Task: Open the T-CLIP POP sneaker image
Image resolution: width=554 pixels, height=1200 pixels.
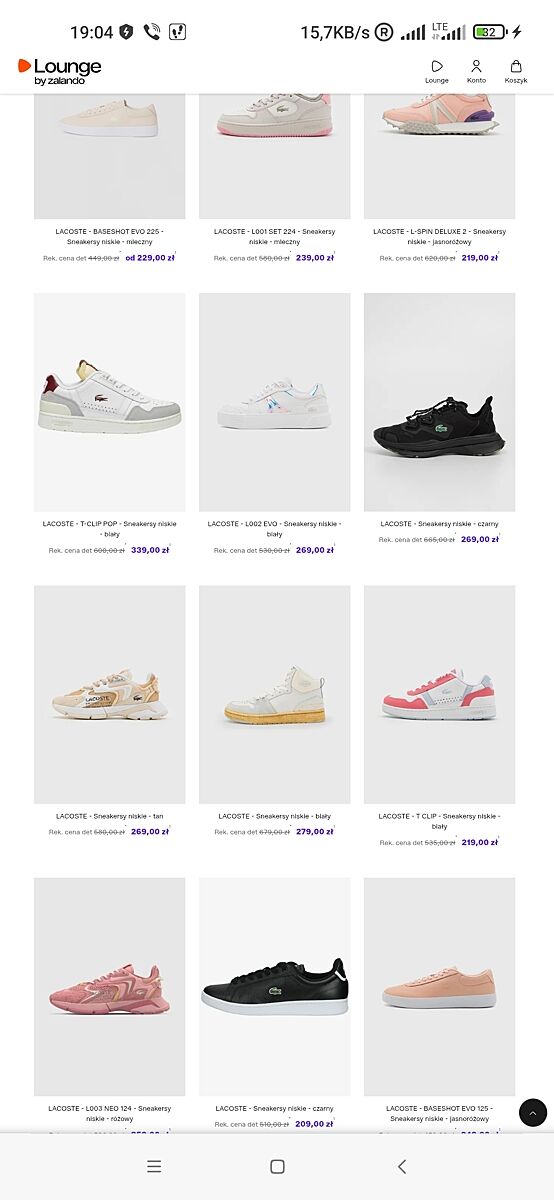Action: click(x=110, y=402)
